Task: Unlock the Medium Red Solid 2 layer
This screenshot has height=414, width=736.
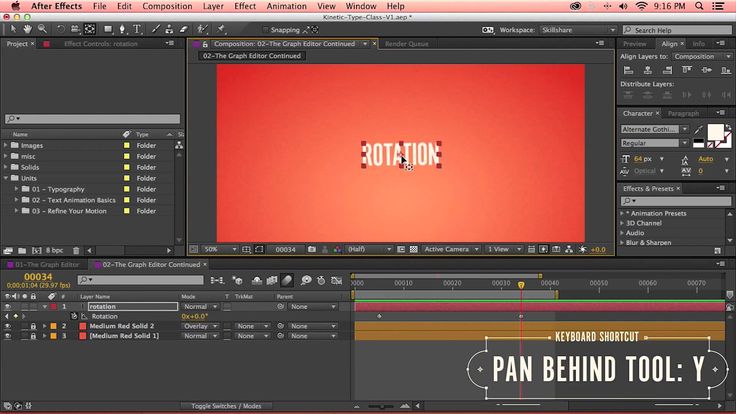Action: click(33, 326)
